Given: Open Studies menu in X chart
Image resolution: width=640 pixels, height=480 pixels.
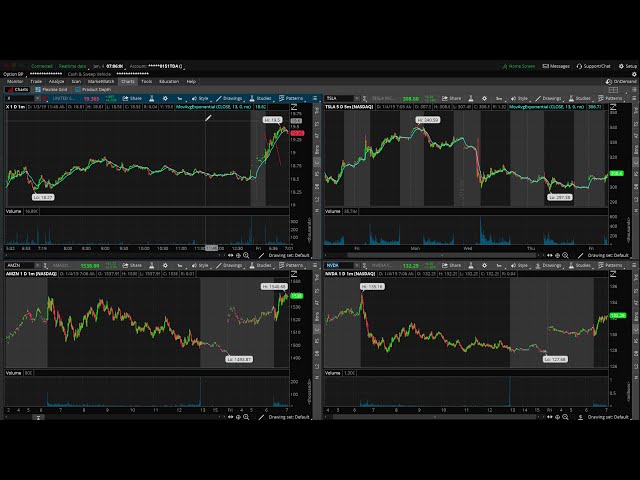Looking at the screenshot, I should point(260,98).
